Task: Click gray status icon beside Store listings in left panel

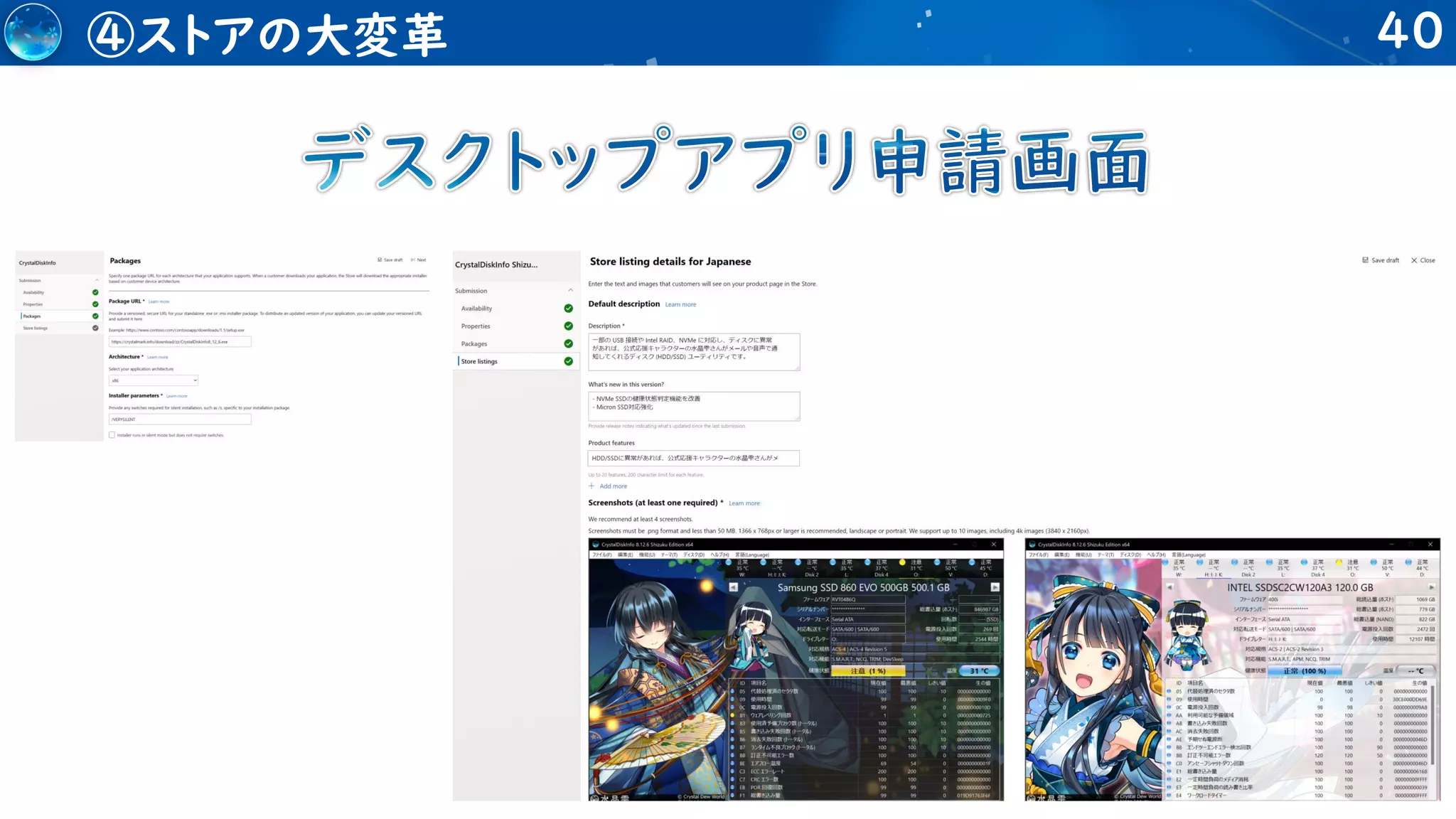Action: 95,328
